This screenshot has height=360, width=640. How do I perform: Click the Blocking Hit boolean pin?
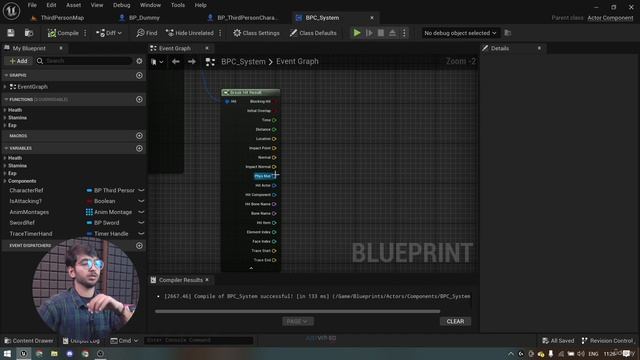pos(275,101)
